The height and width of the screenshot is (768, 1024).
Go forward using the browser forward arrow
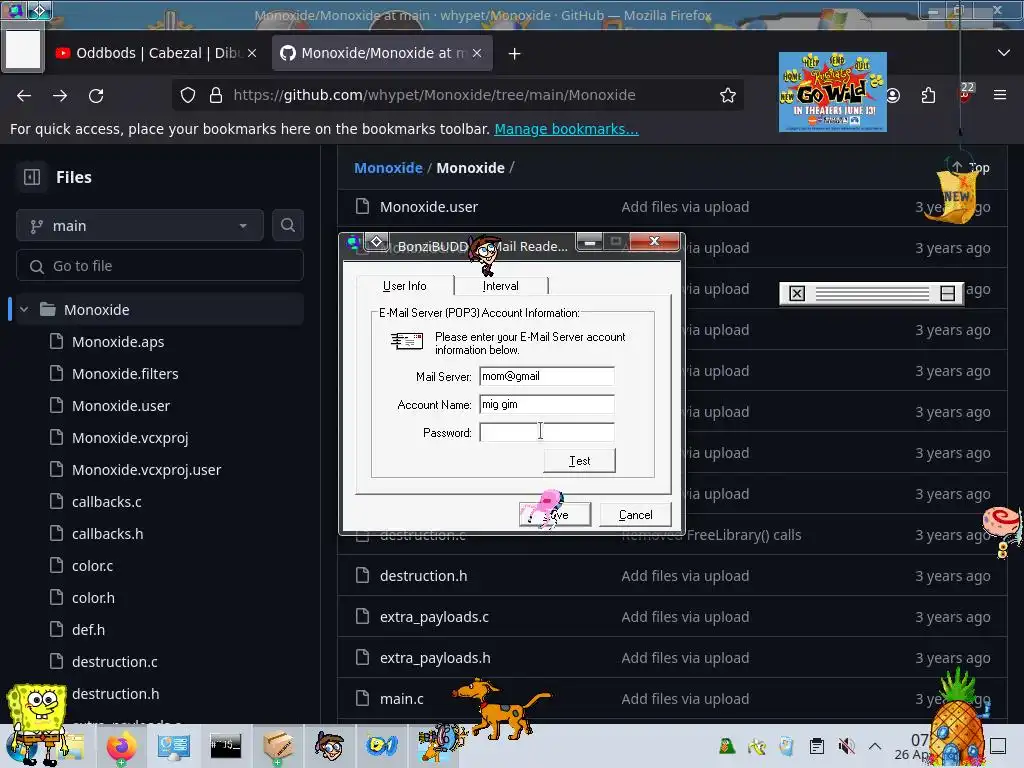[x=60, y=95]
